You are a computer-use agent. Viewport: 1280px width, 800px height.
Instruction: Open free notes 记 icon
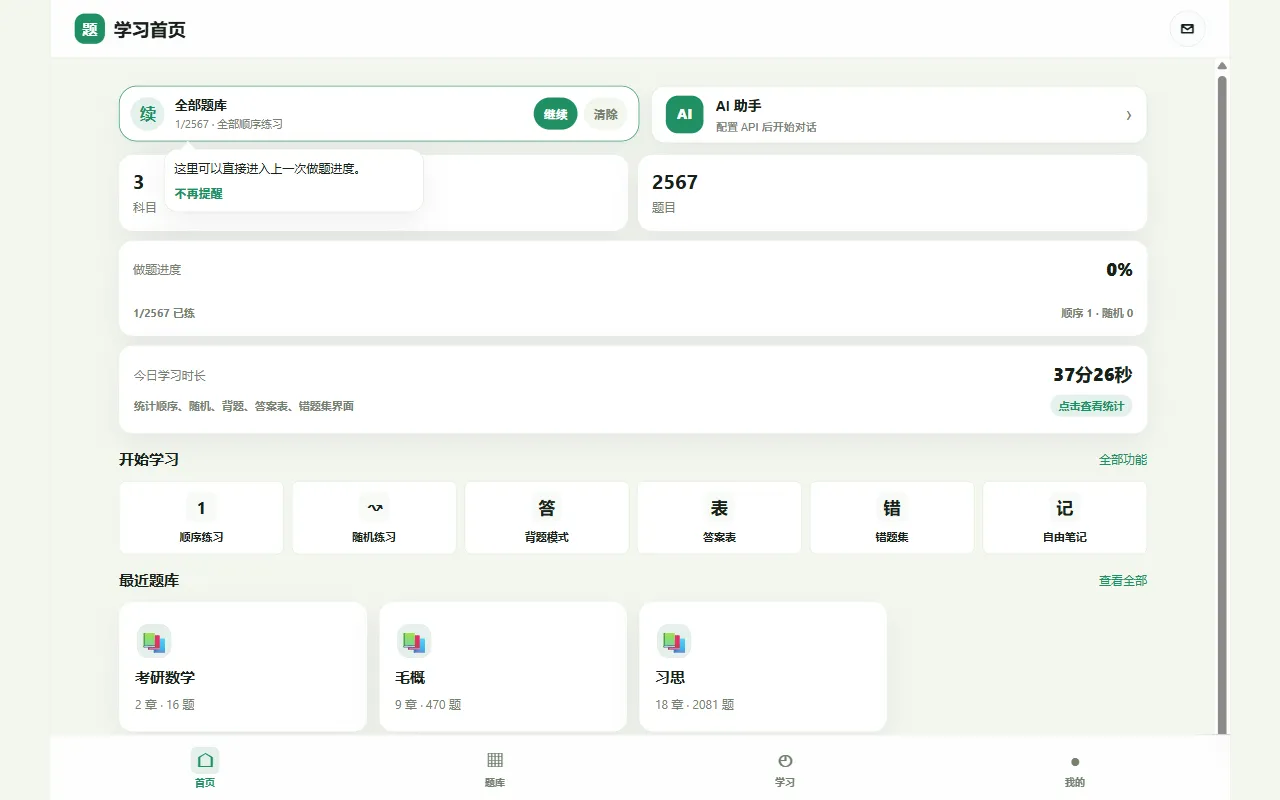click(x=1065, y=508)
